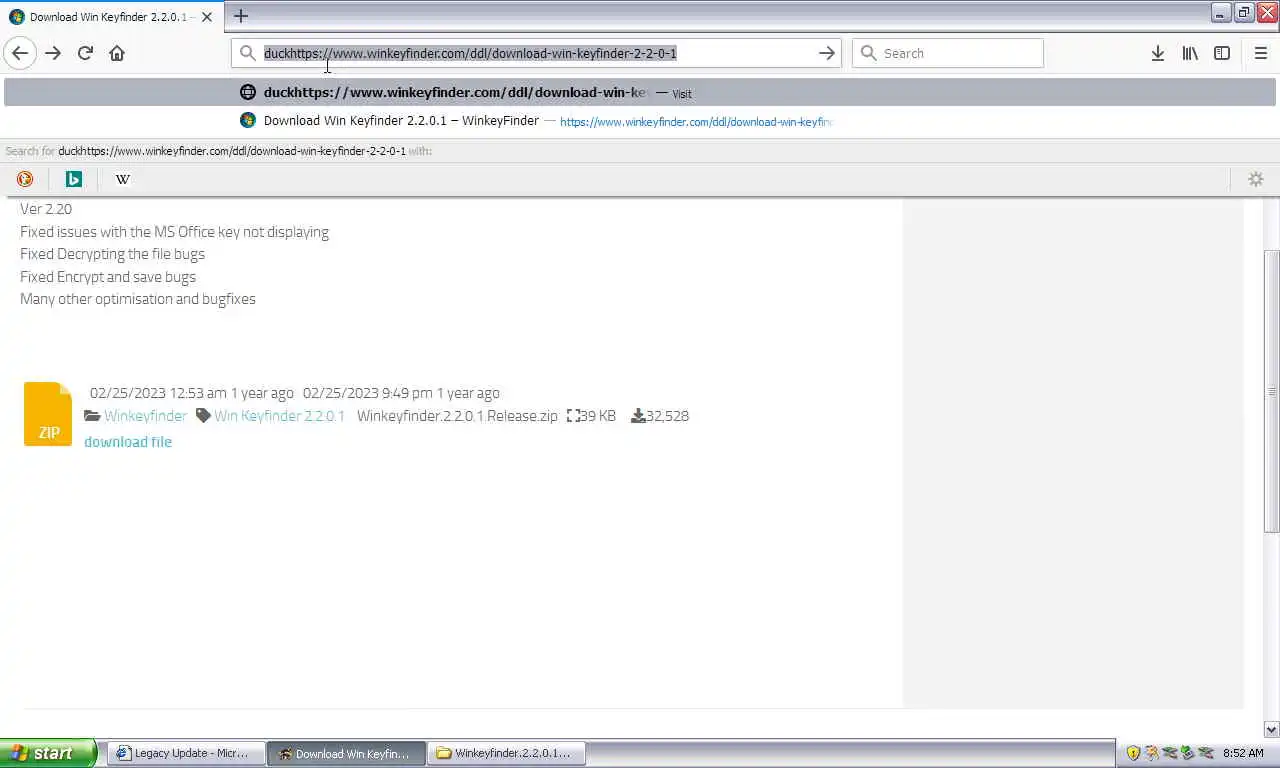Open a new tab with plus

pyautogui.click(x=241, y=16)
